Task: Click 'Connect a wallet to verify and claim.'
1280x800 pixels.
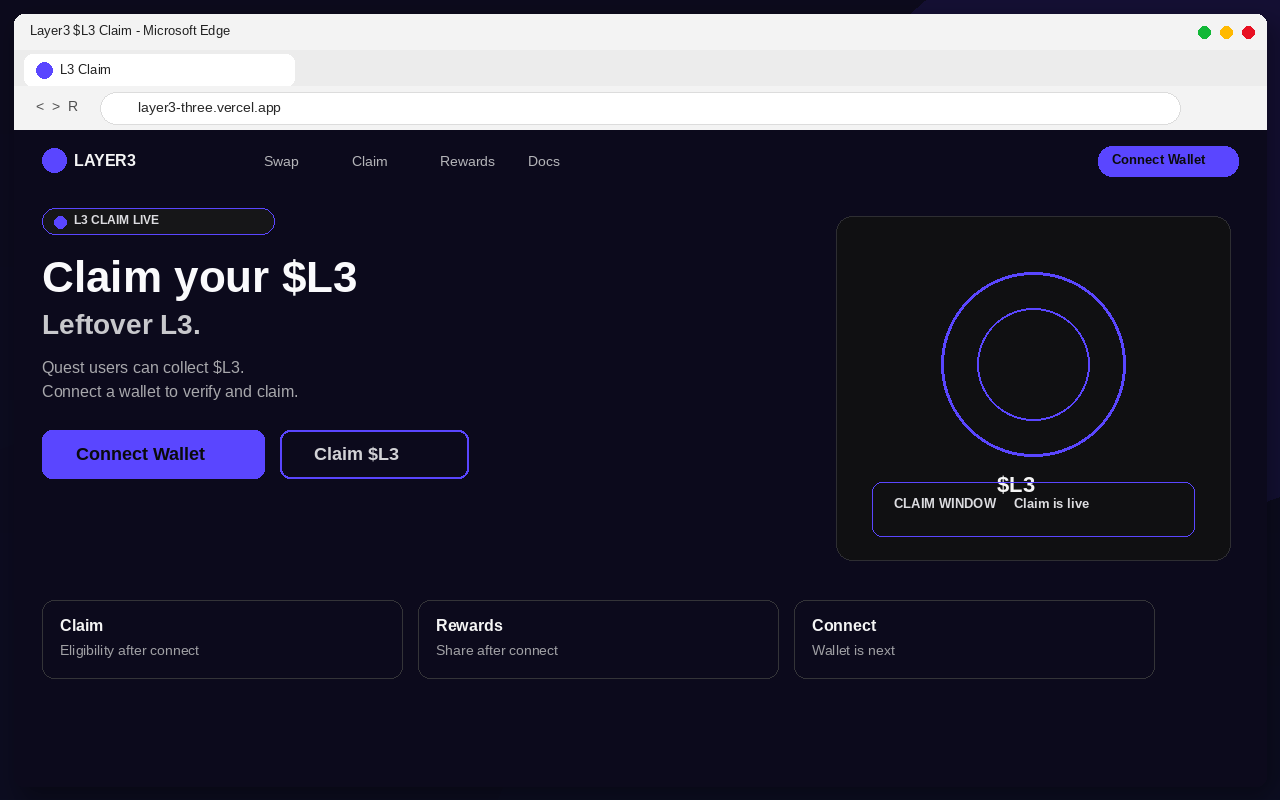Action: pos(170,392)
